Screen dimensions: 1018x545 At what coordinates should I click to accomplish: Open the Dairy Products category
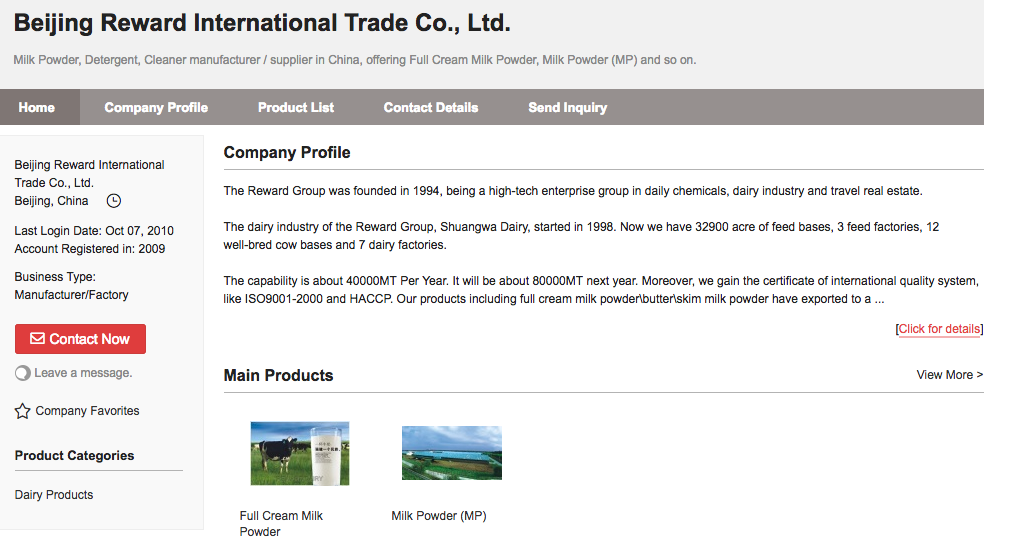[x=54, y=495]
